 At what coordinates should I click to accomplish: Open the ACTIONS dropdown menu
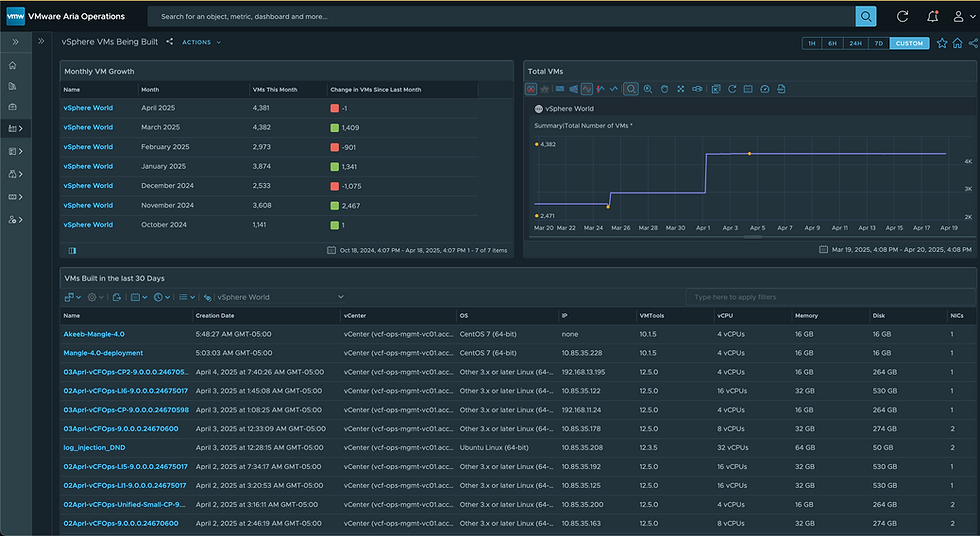point(201,42)
